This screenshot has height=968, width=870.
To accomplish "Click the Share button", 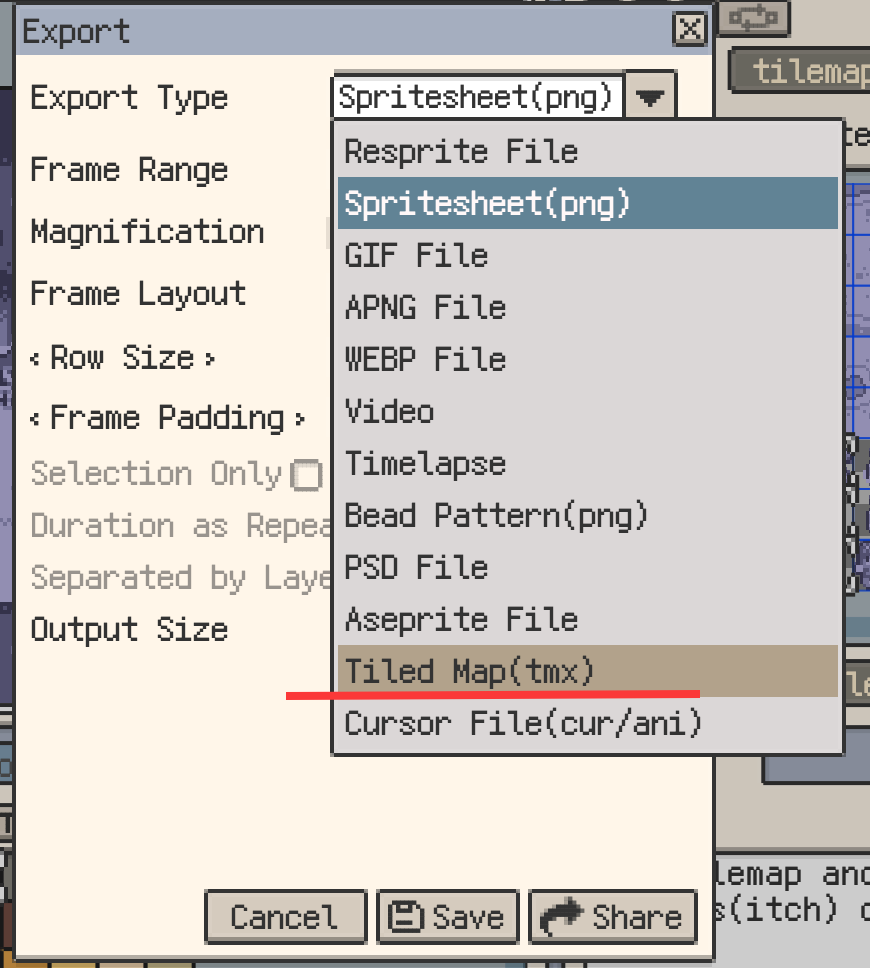I will (x=613, y=916).
